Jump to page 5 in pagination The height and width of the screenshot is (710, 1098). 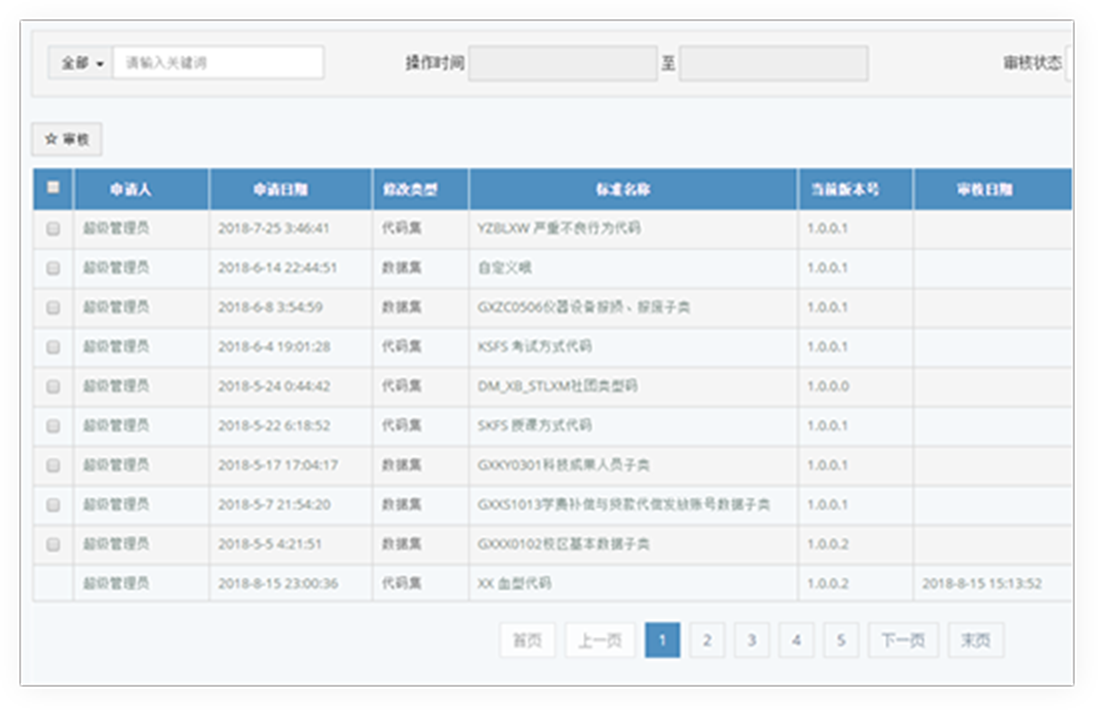841,640
